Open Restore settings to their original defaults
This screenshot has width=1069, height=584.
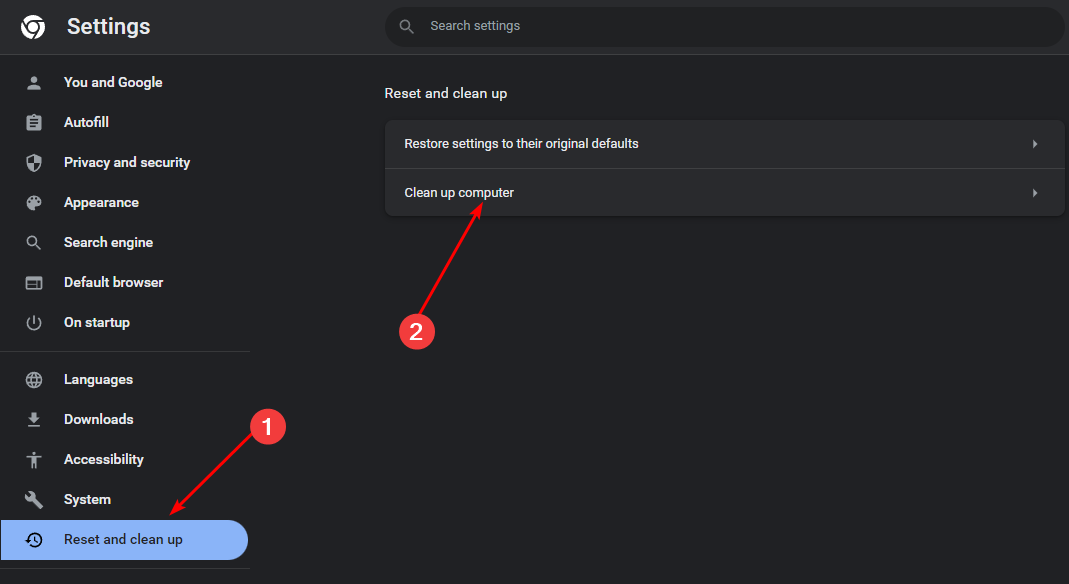[x=521, y=144]
